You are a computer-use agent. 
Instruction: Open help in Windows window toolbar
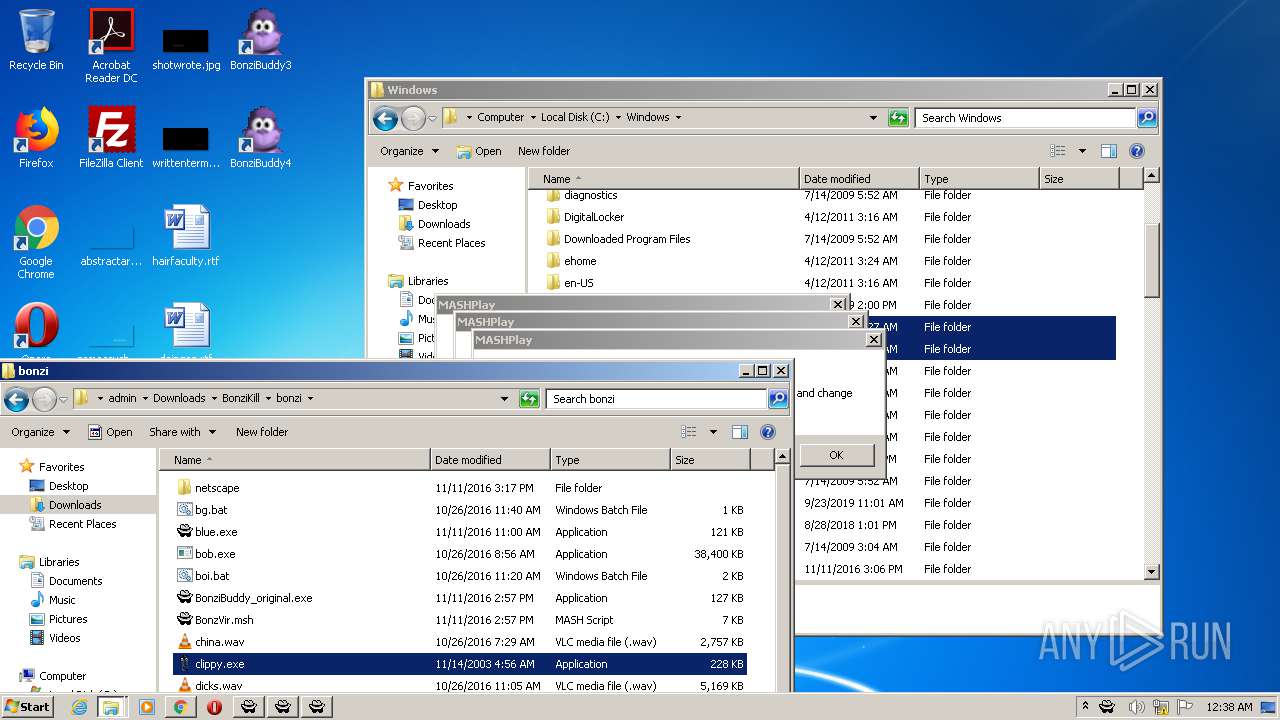pyautogui.click(x=1137, y=151)
